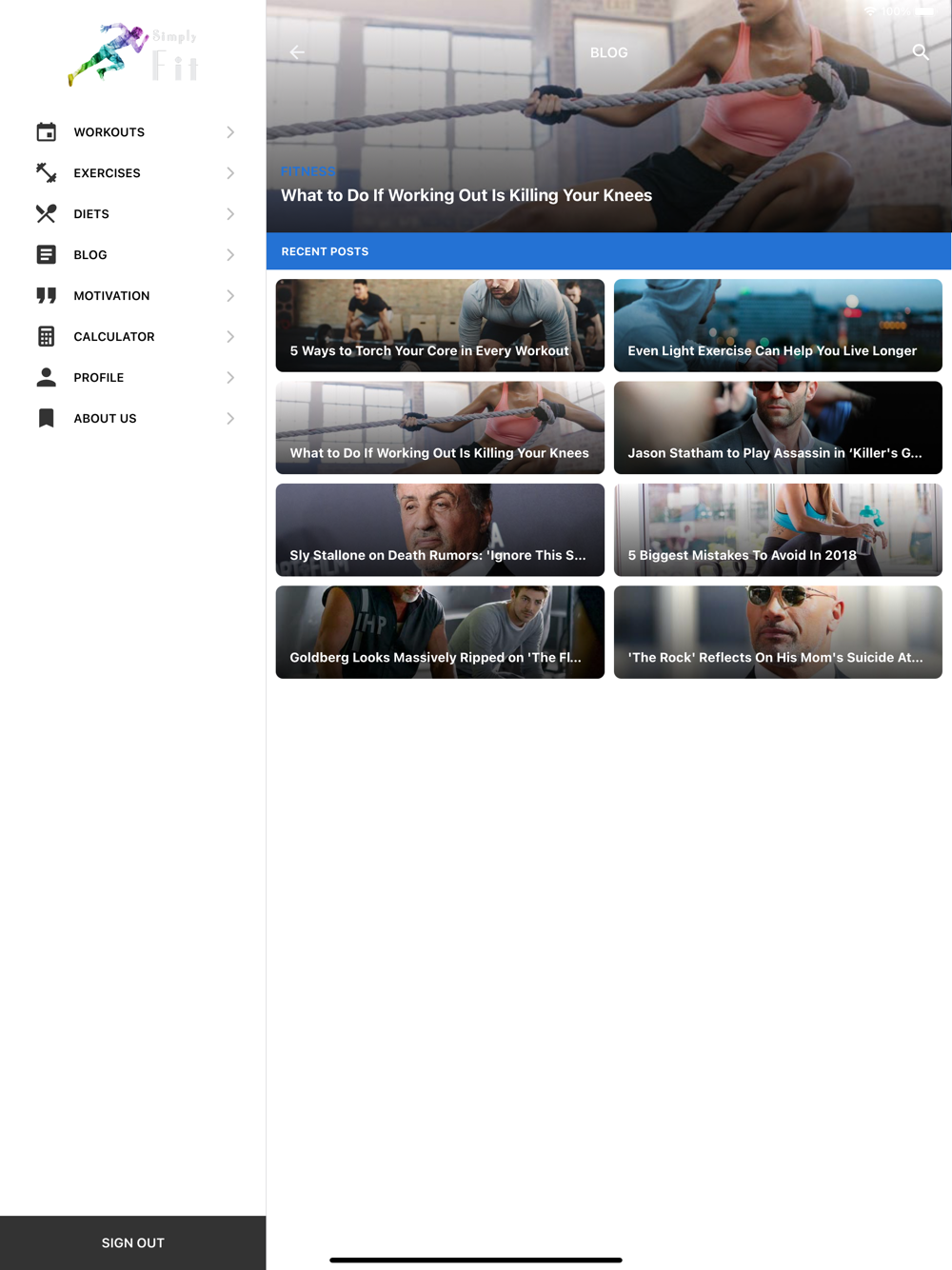Click the Diets fork and spoon icon
This screenshot has width=952, height=1270.
[x=46, y=214]
